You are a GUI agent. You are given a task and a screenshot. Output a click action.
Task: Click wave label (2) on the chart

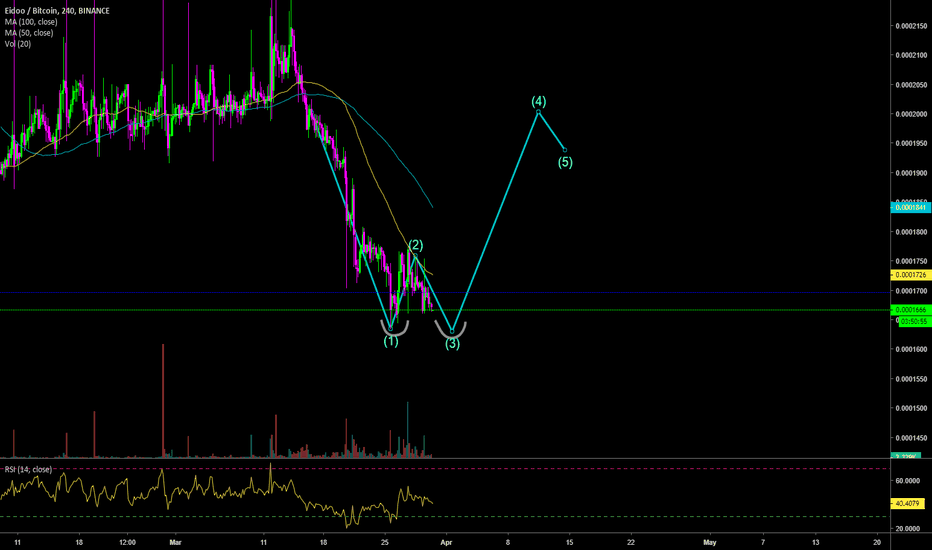(415, 245)
